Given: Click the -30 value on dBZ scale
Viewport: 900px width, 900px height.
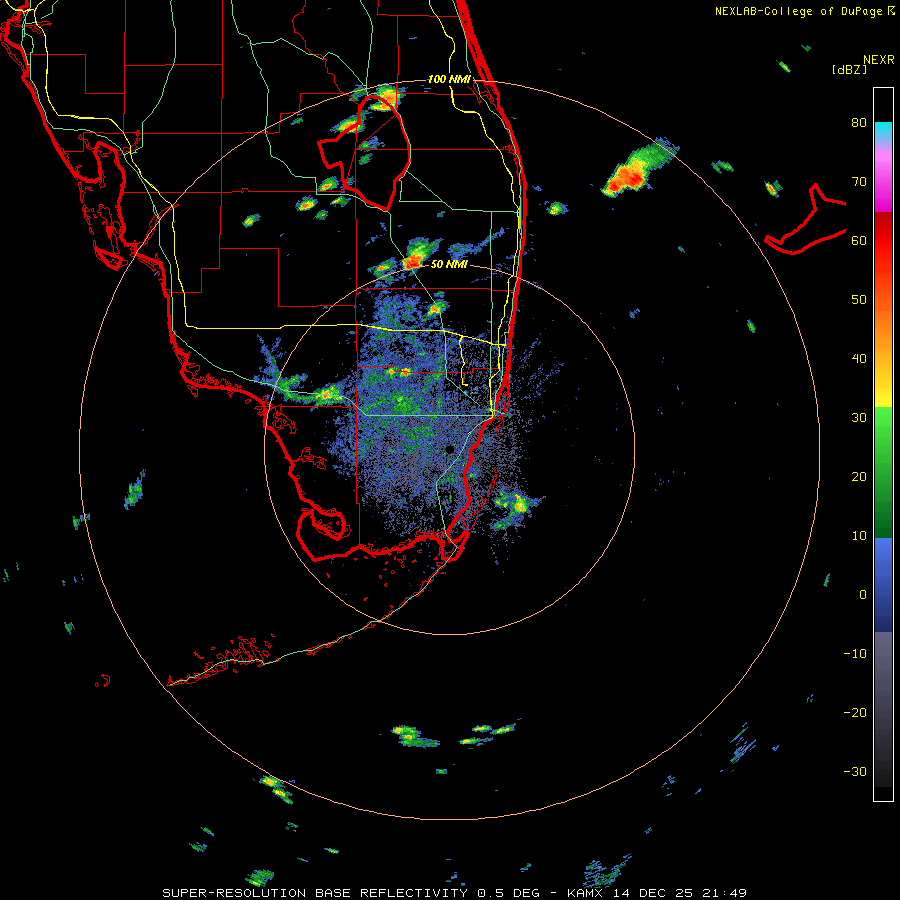Looking at the screenshot, I should coord(855,771).
